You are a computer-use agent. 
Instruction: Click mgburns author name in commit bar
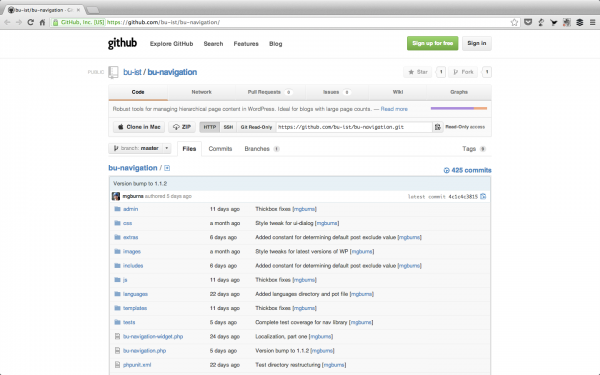tap(133, 196)
